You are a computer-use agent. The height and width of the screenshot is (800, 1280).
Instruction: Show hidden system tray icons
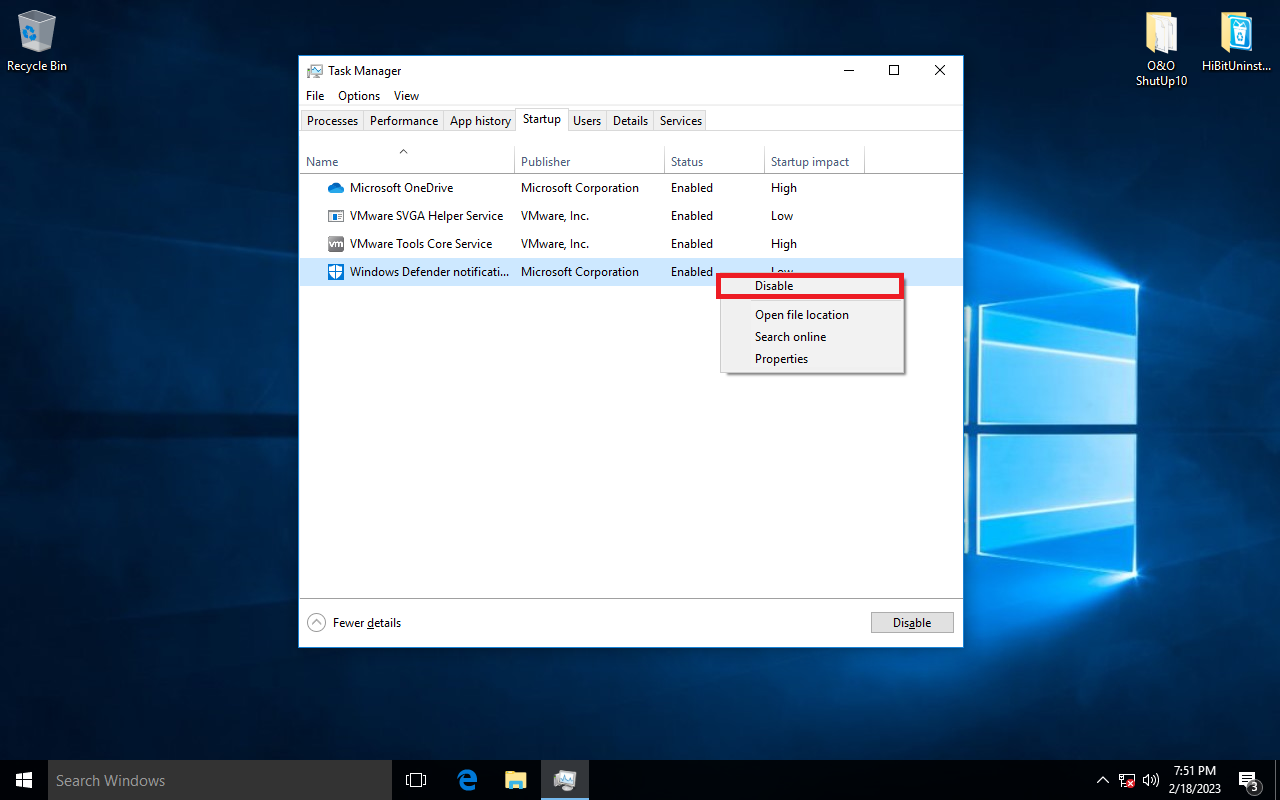pyautogui.click(x=1103, y=780)
